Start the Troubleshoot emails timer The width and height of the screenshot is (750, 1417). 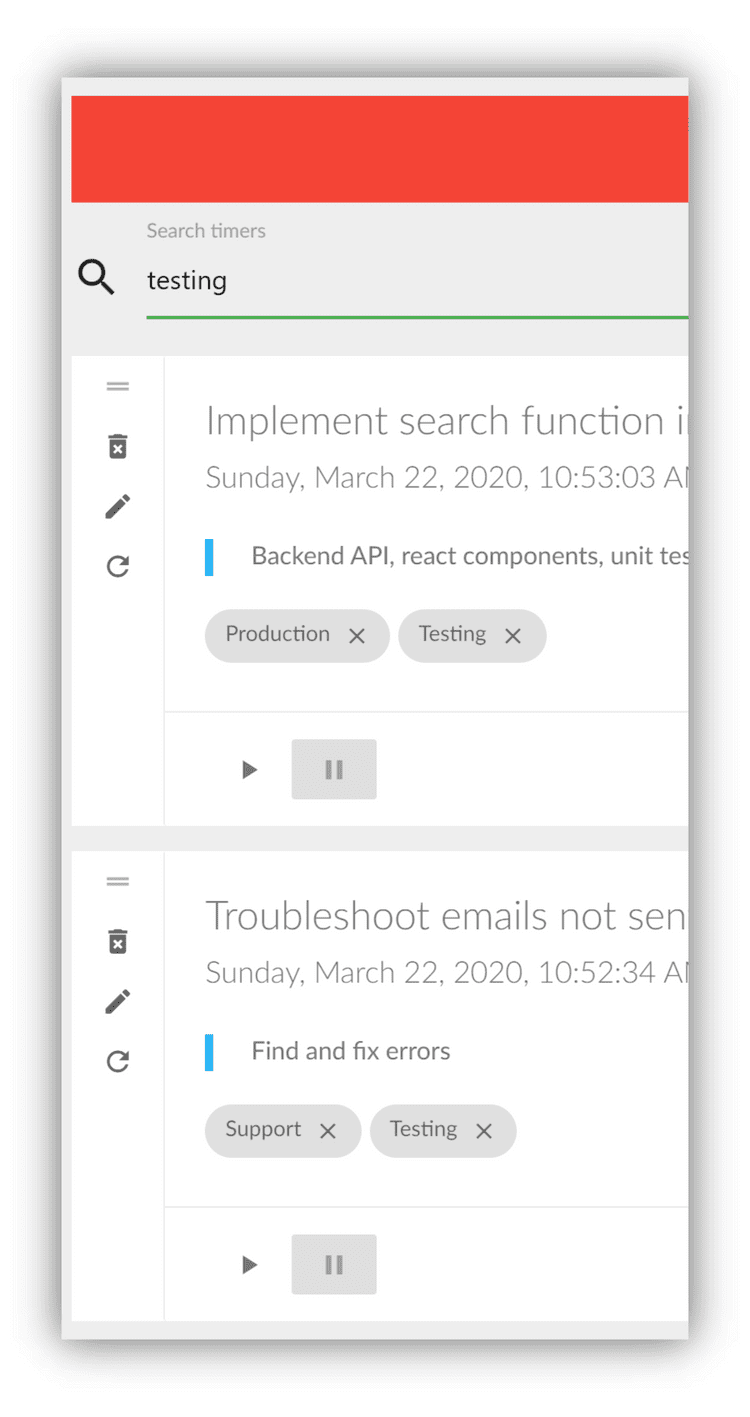(248, 1264)
